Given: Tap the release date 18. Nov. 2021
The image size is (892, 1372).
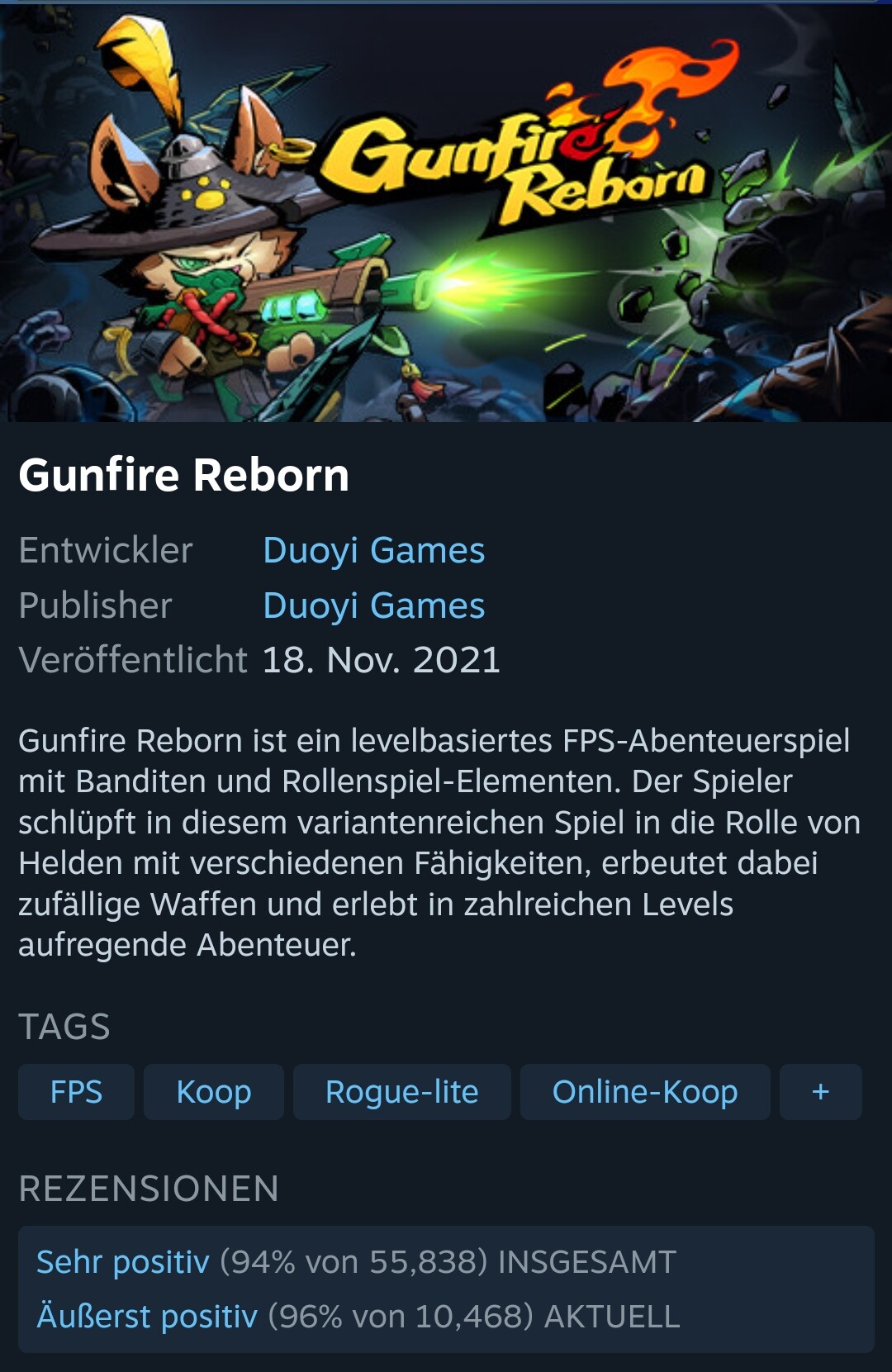Looking at the screenshot, I should pos(381,660).
